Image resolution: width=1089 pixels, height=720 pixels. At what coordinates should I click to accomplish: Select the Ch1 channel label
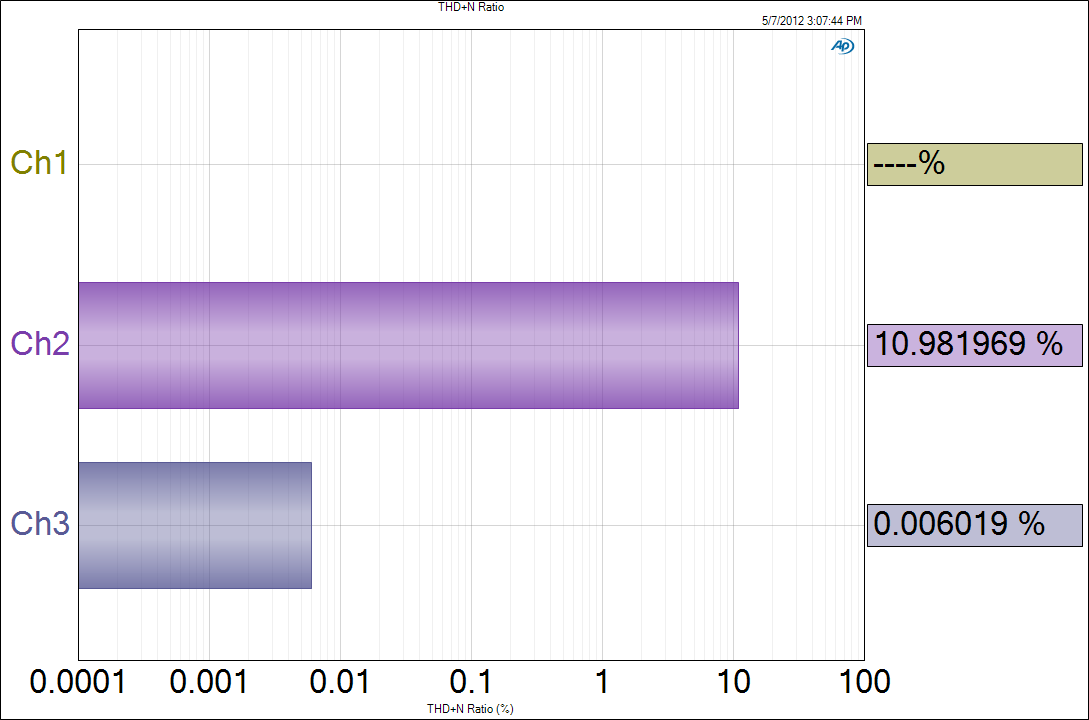(x=39, y=163)
